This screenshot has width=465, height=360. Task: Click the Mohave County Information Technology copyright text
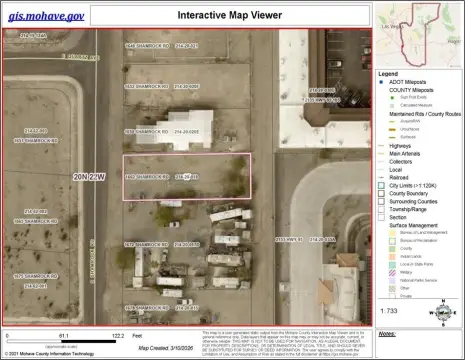pyautogui.click(x=49, y=354)
